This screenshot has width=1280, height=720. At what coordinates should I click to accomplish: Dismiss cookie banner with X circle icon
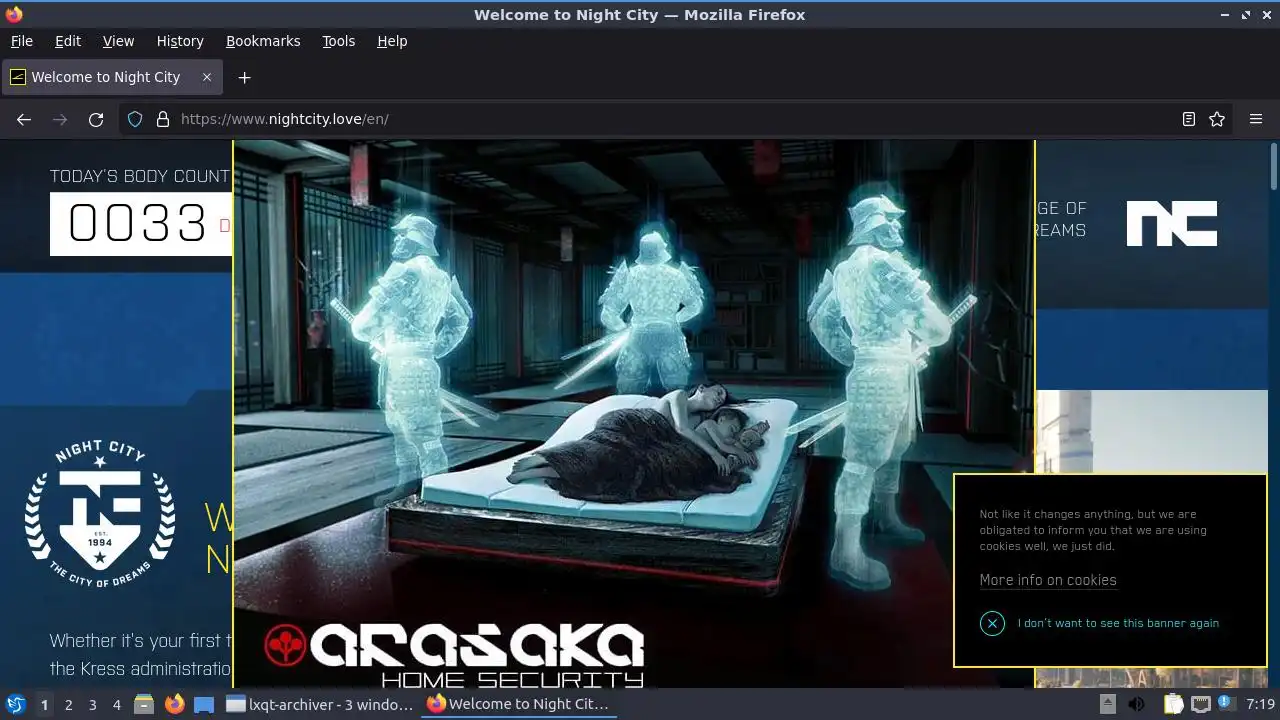pos(992,623)
